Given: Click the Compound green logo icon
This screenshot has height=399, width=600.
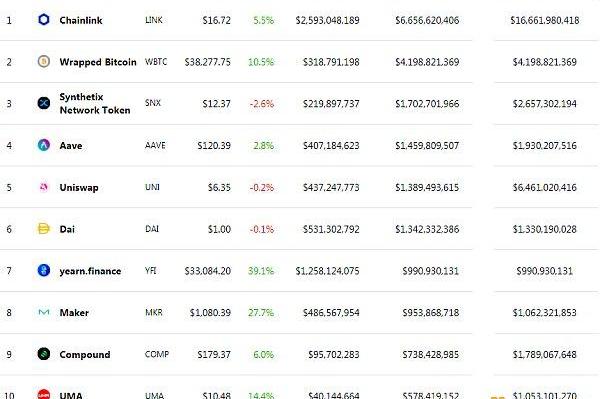Looking at the screenshot, I should click(44, 354).
